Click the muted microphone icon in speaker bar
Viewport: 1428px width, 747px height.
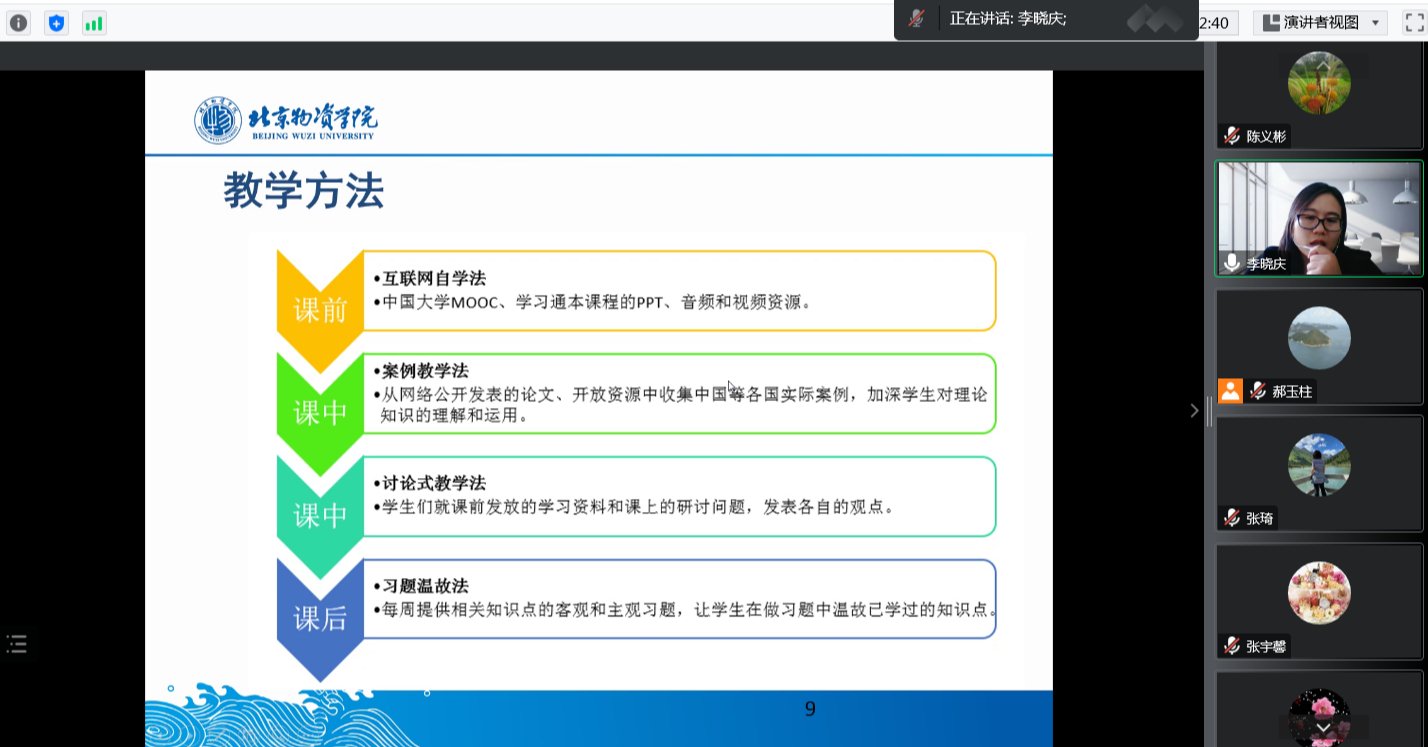click(x=916, y=18)
